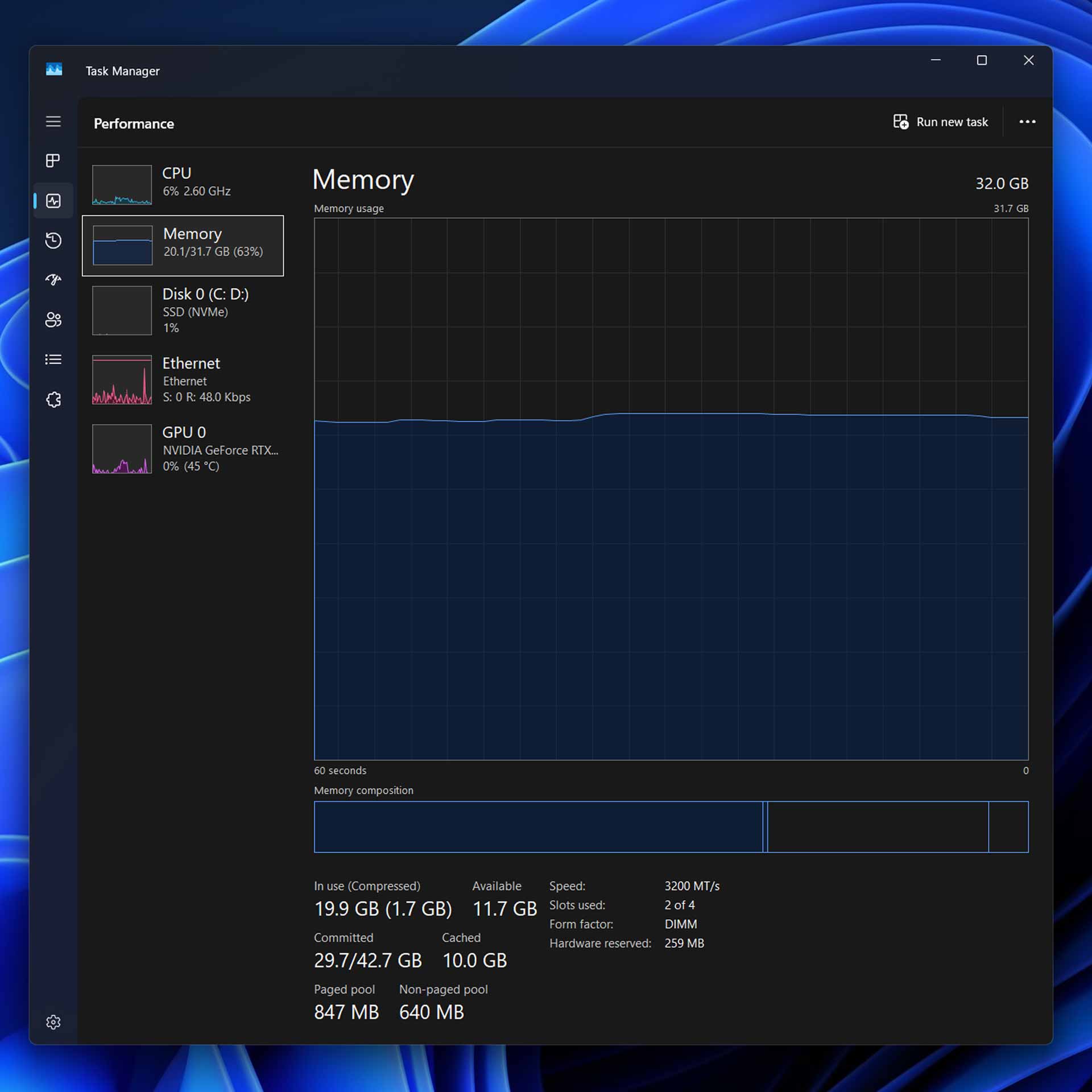Select the Ethernet performance item
This screenshot has width=1092, height=1092.
click(183, 379)
